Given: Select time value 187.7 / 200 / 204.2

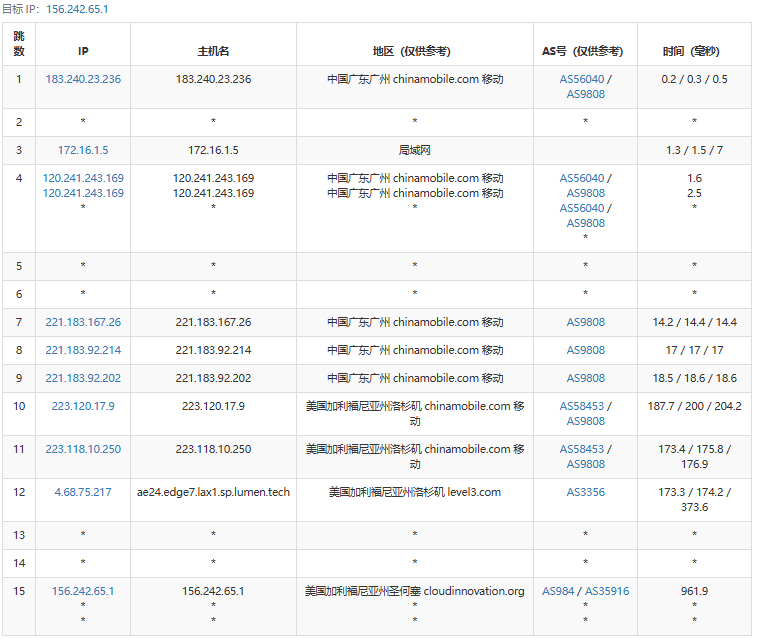Looking at the screenshot, I should click(x=694, y=406).
